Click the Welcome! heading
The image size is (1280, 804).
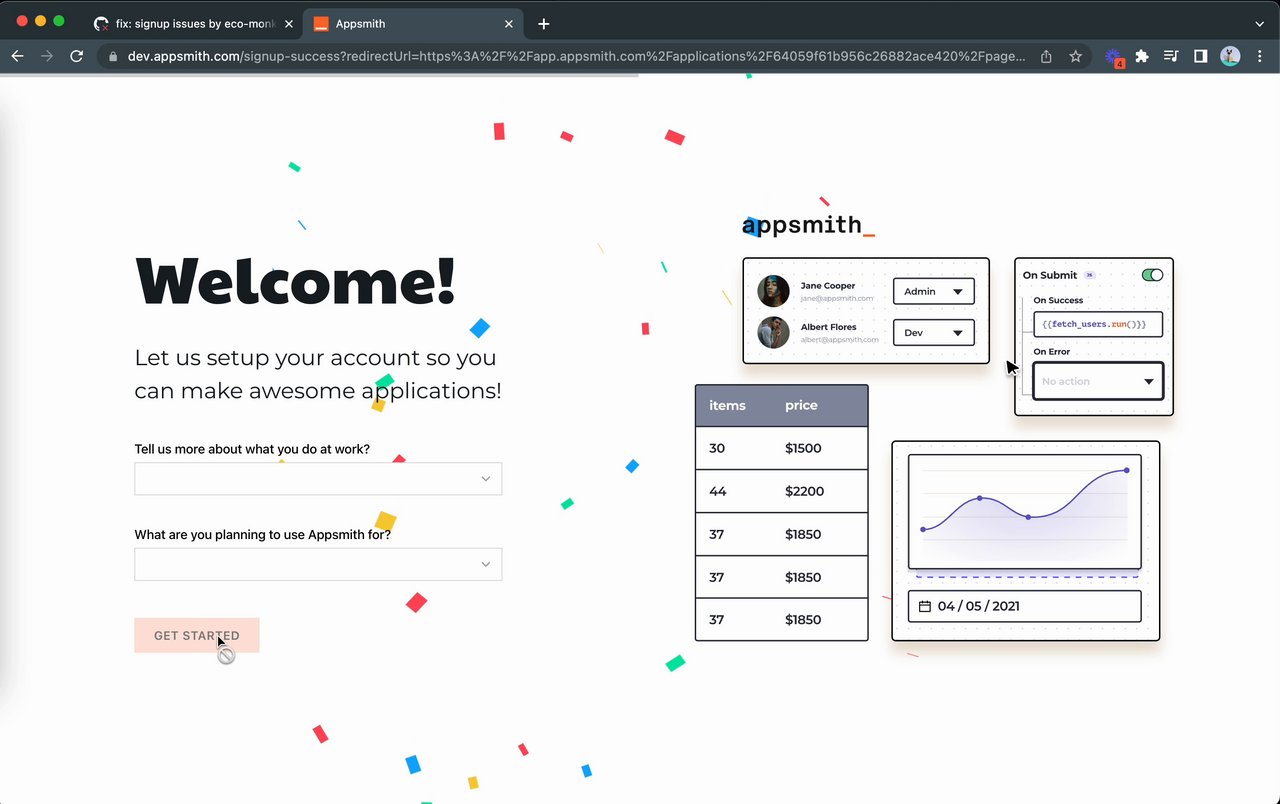tap(296, 280)
